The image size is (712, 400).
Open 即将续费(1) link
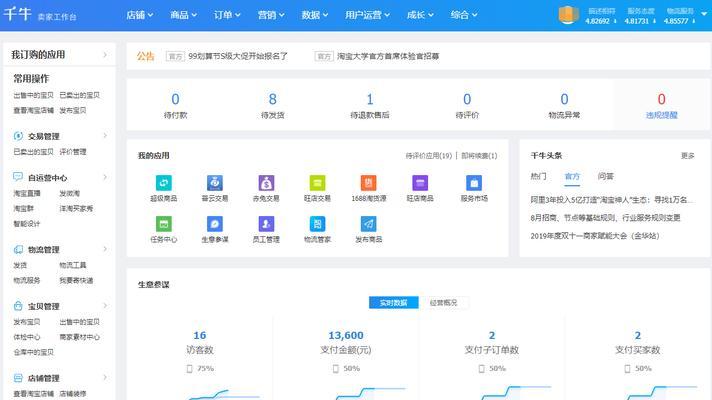479,156
